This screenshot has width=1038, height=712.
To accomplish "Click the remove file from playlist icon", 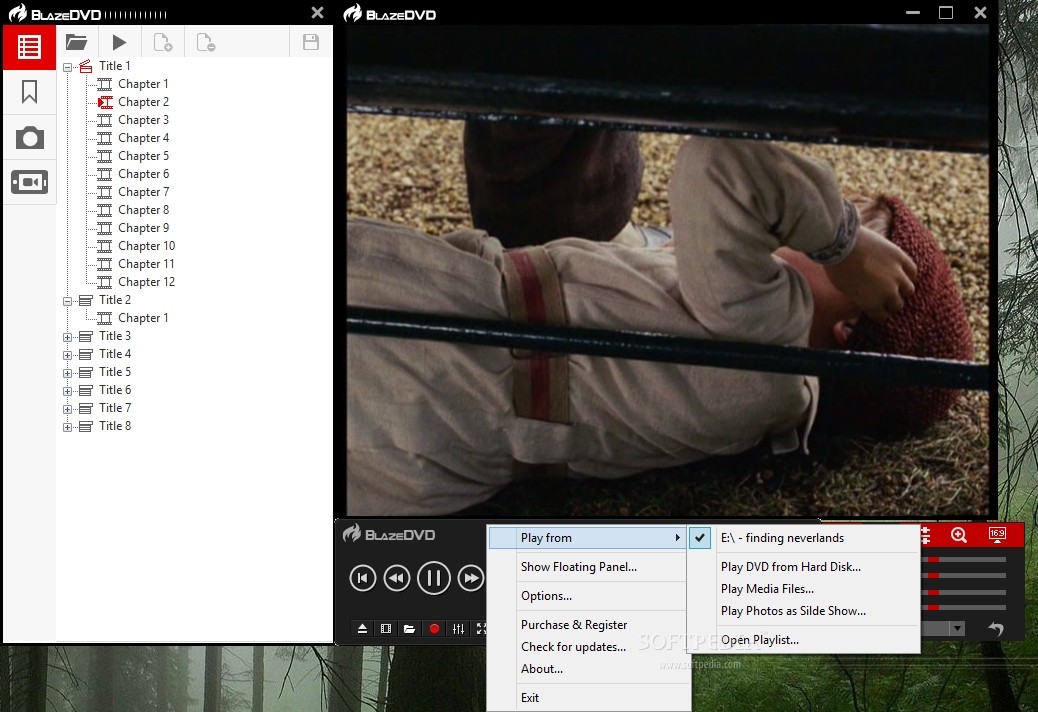I will click(206, 42).
